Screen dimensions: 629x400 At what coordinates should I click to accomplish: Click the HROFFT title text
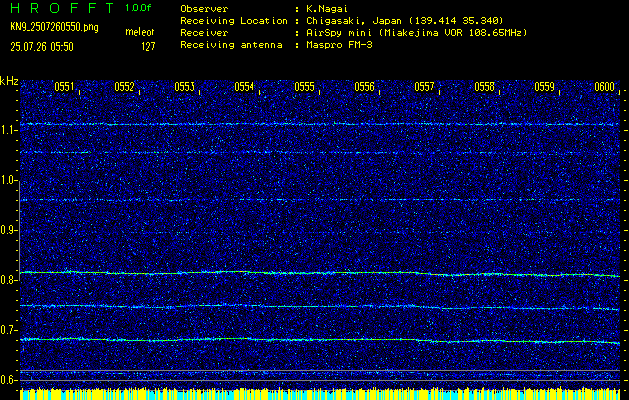[x=62, y=8]
